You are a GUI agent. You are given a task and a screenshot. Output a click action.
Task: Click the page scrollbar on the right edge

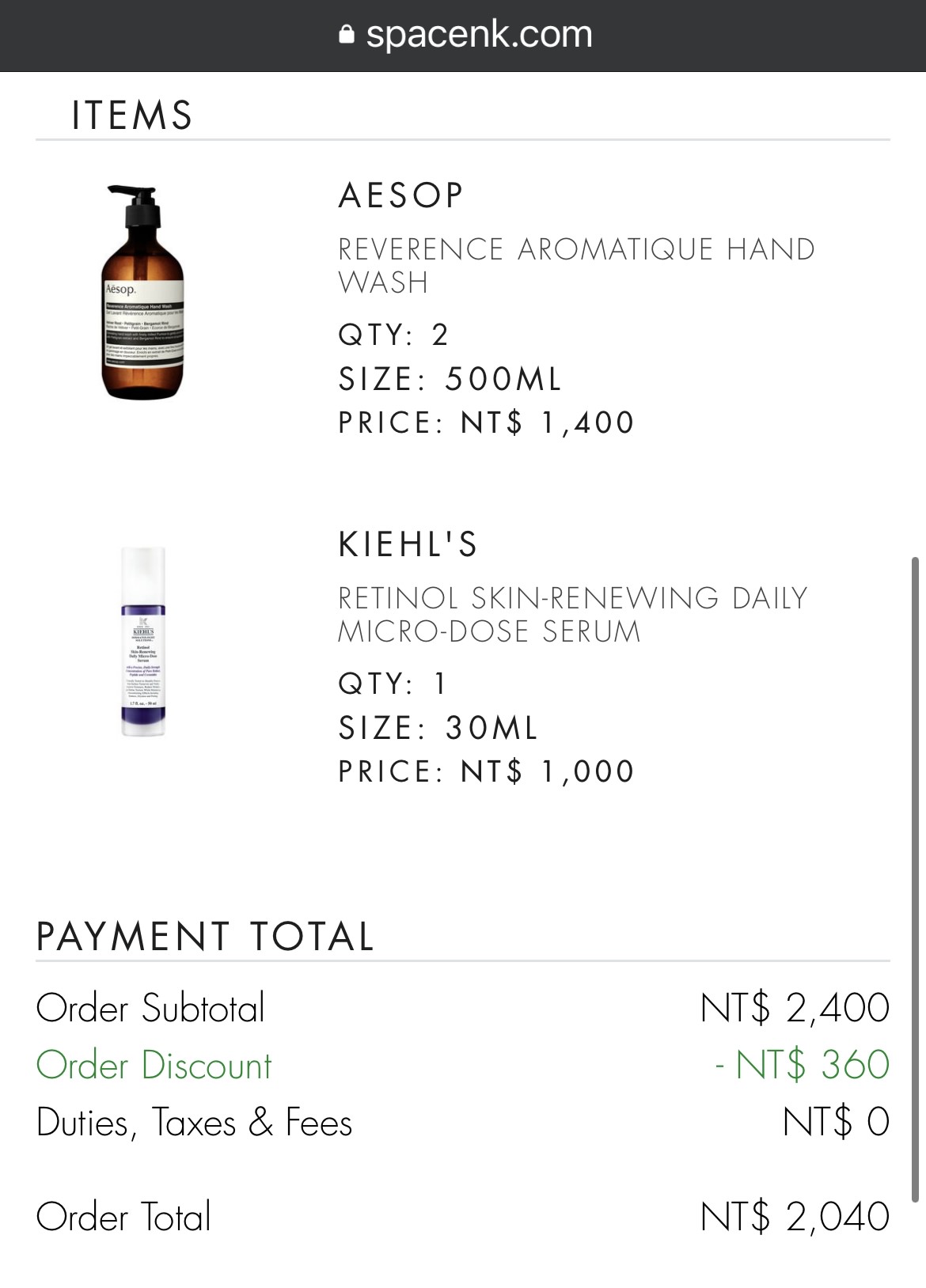tap(916, 880)
